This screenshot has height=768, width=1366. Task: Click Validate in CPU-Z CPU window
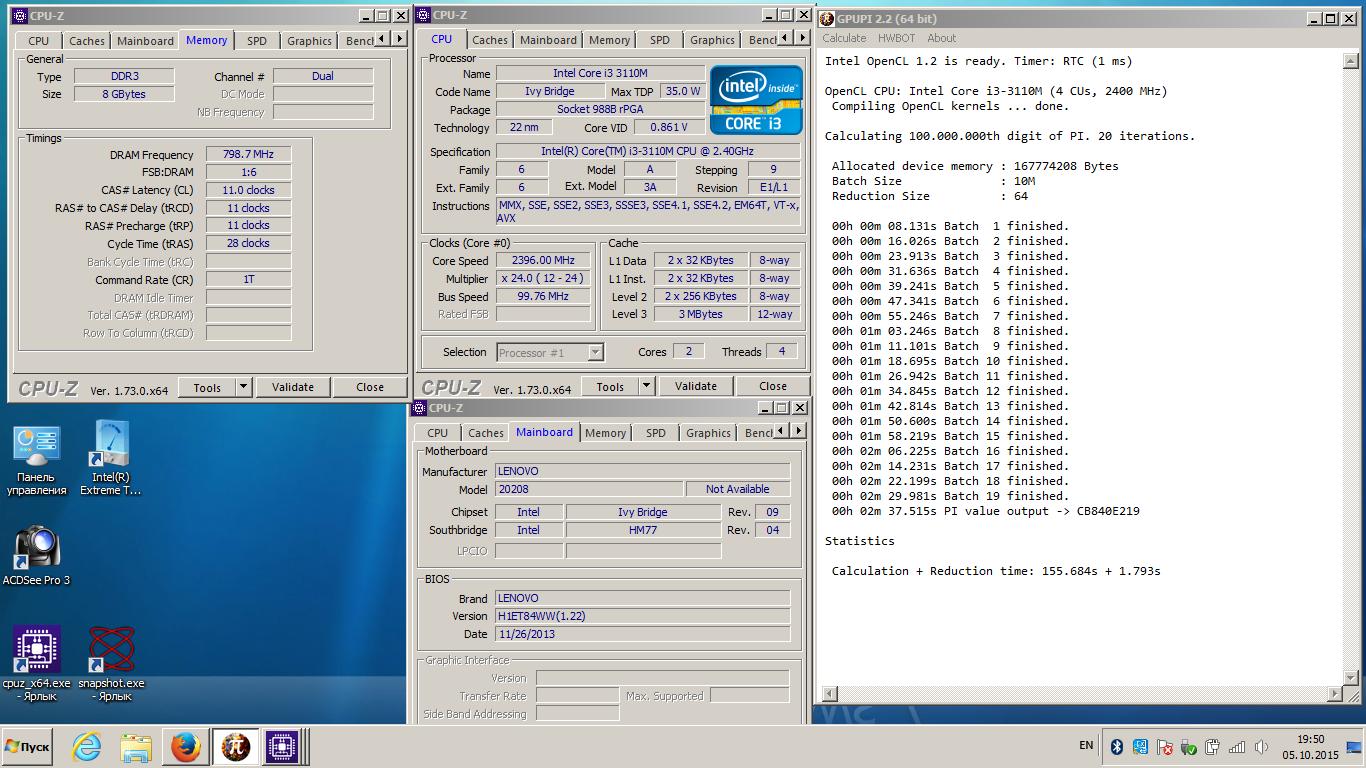695,386
